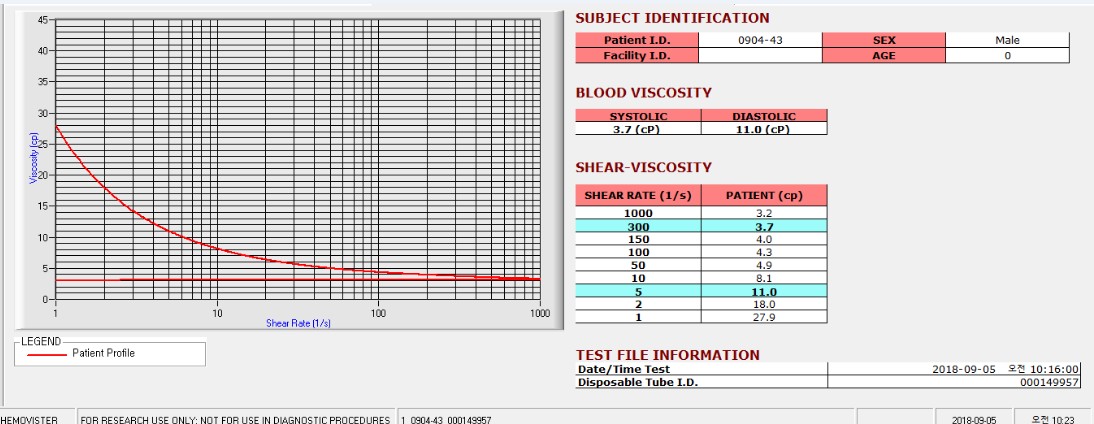Select the 27.9 viscosity value cell
The width and height of the screenshot is (1094, 424).
pos(764,317)
